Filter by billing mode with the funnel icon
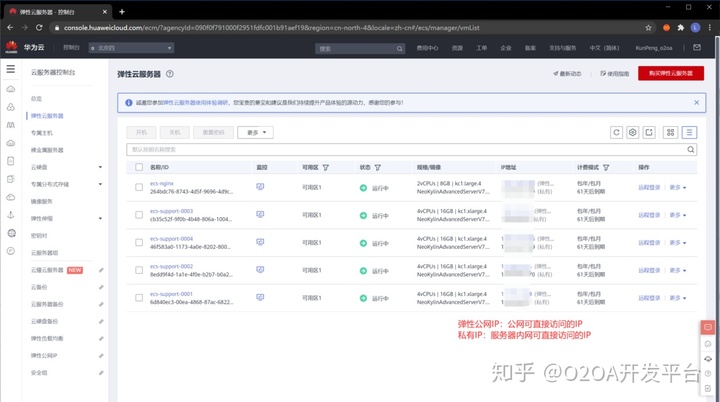 pyautogui.click(x=606, y=167)
